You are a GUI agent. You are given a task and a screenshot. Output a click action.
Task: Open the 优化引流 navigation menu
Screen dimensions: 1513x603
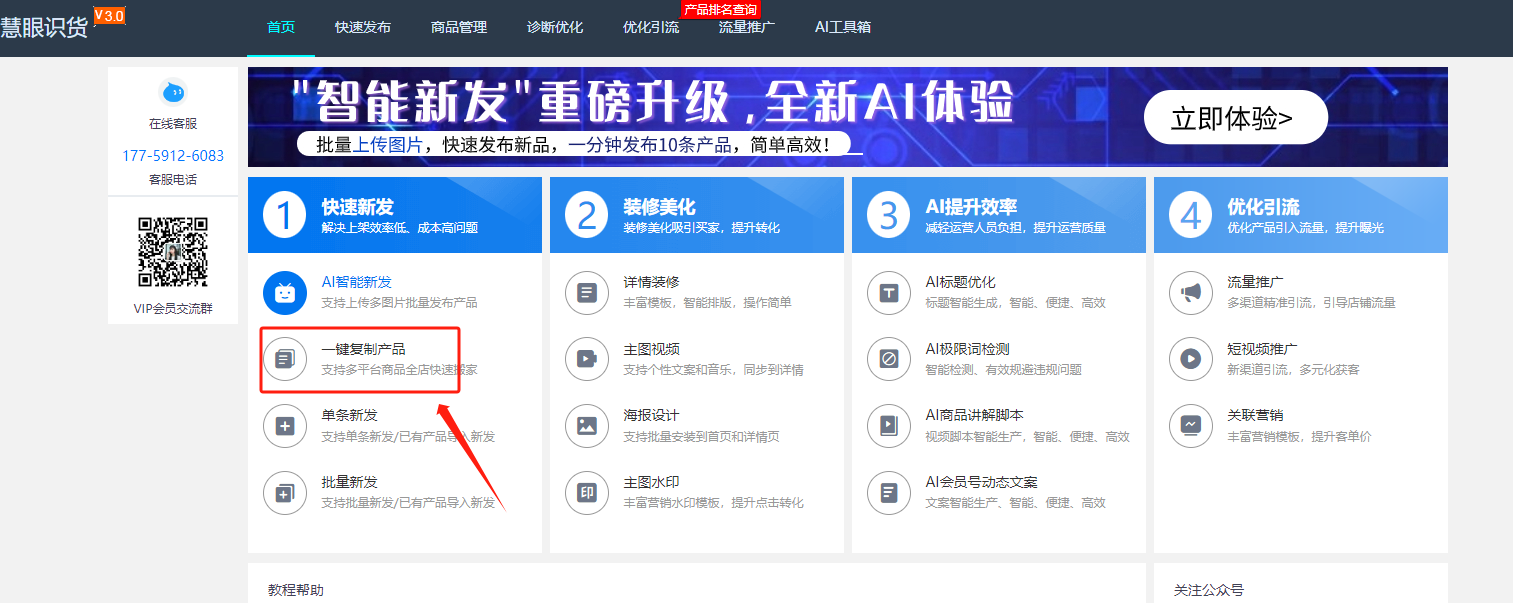[x=651, y=27]
